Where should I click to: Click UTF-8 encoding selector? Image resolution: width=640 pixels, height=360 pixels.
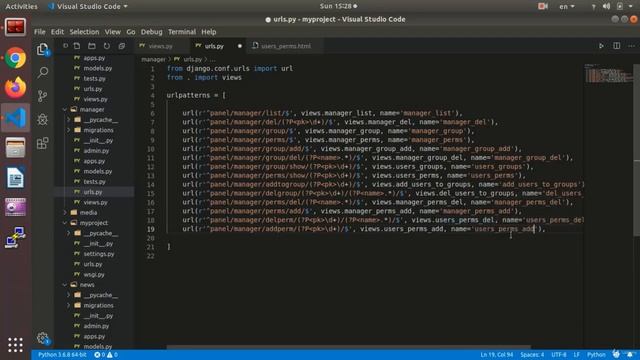(x=559, y=355)
